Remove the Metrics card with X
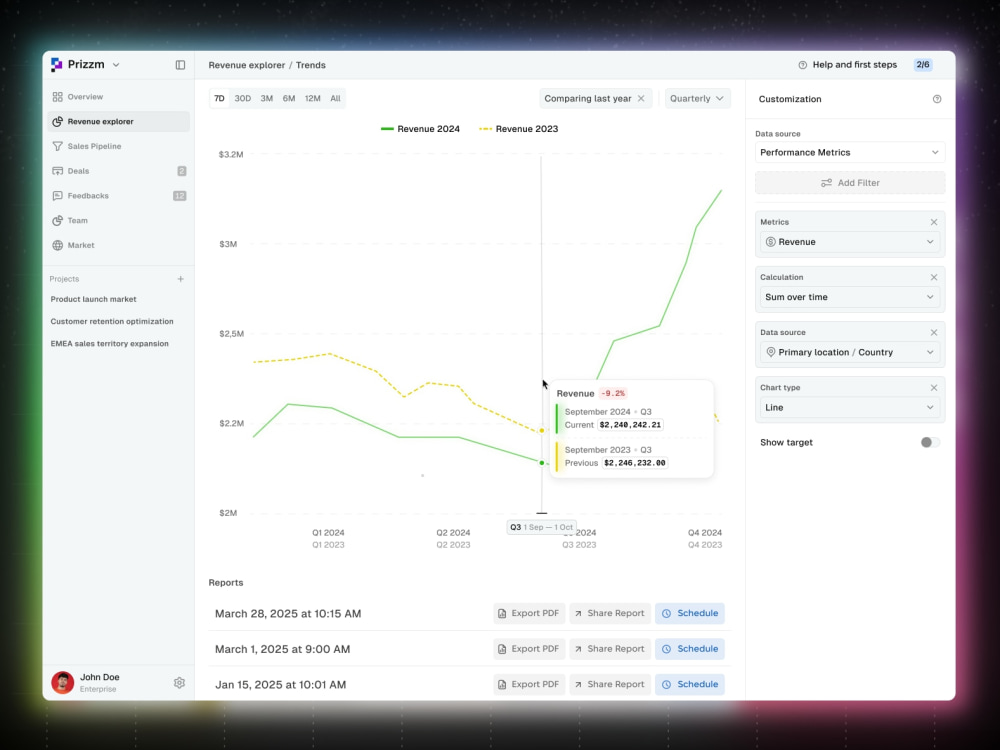 (934, 222)
